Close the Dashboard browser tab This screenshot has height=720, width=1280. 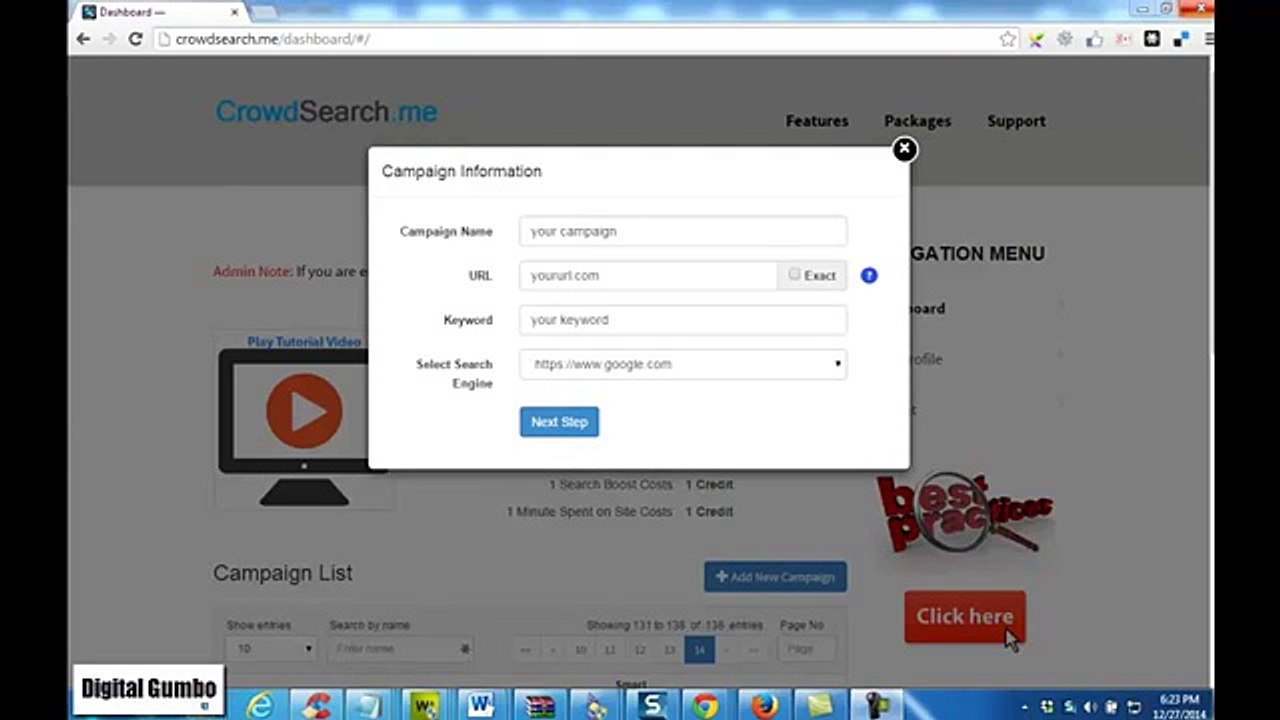236,13
